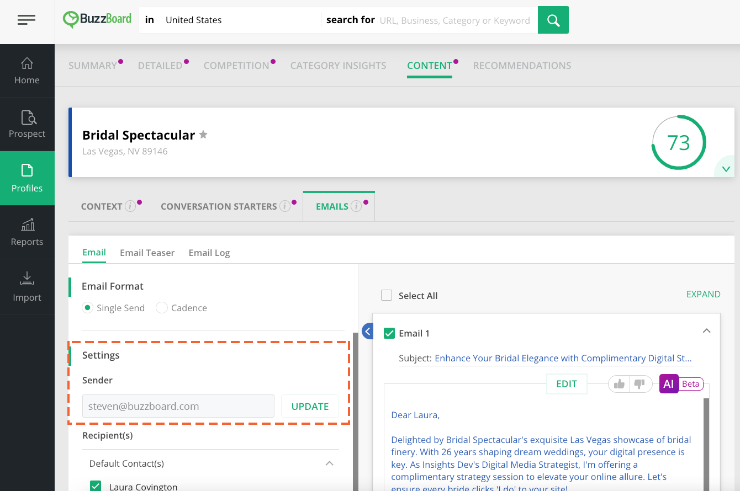The image size is (740, 491).
Task: Switch to the DETAILED tab
Action: (160, 66)
